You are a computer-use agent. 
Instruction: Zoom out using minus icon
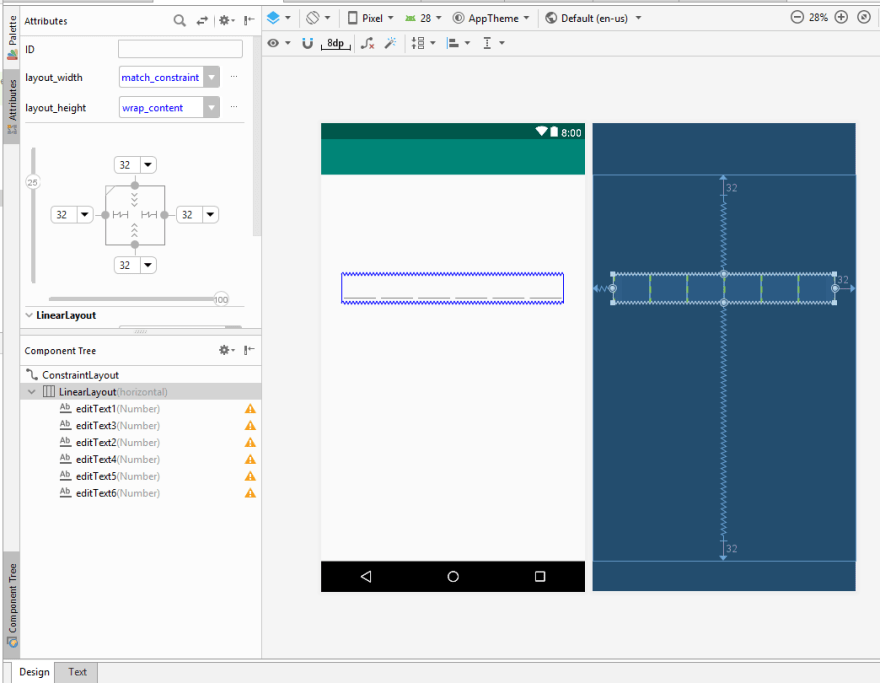pos(797,17)
